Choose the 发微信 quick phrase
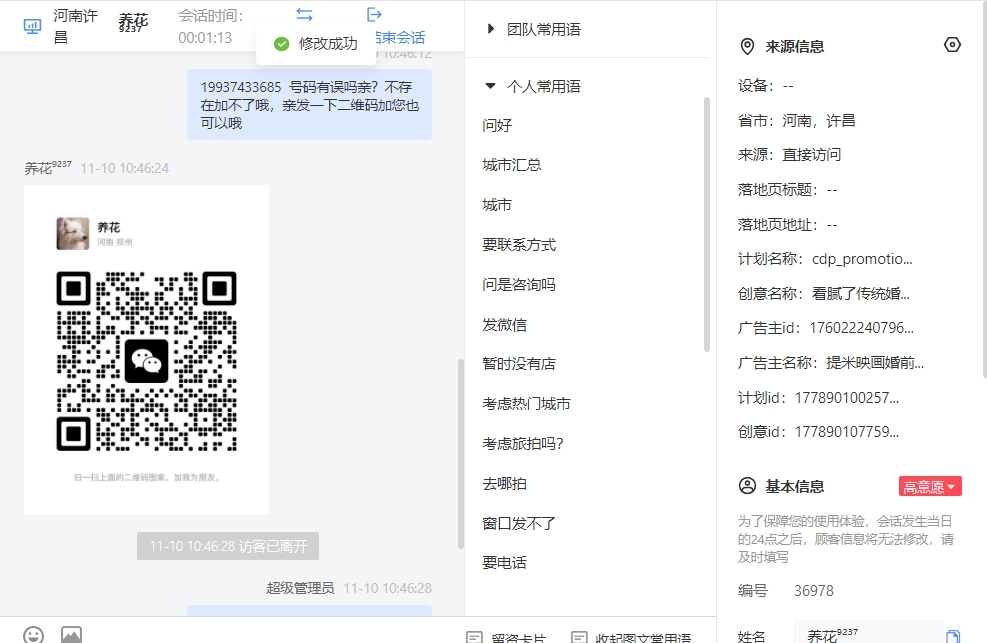The image size is (987, 643). [x=505, y=325]
